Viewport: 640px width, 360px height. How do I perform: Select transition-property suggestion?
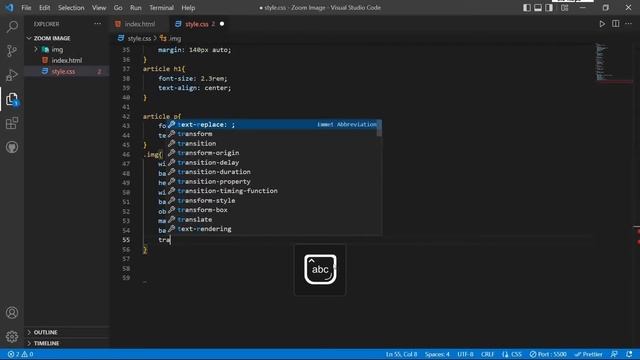273,182
